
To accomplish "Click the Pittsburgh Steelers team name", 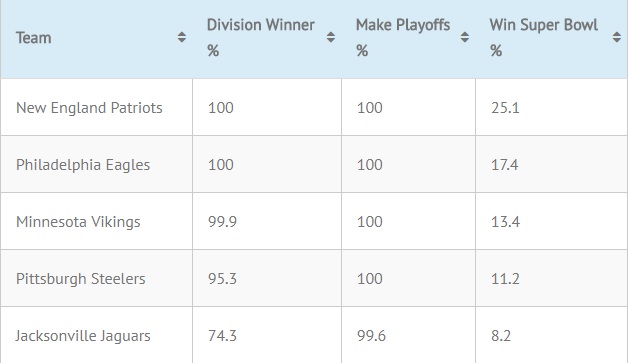I will [x=81, y=278].
